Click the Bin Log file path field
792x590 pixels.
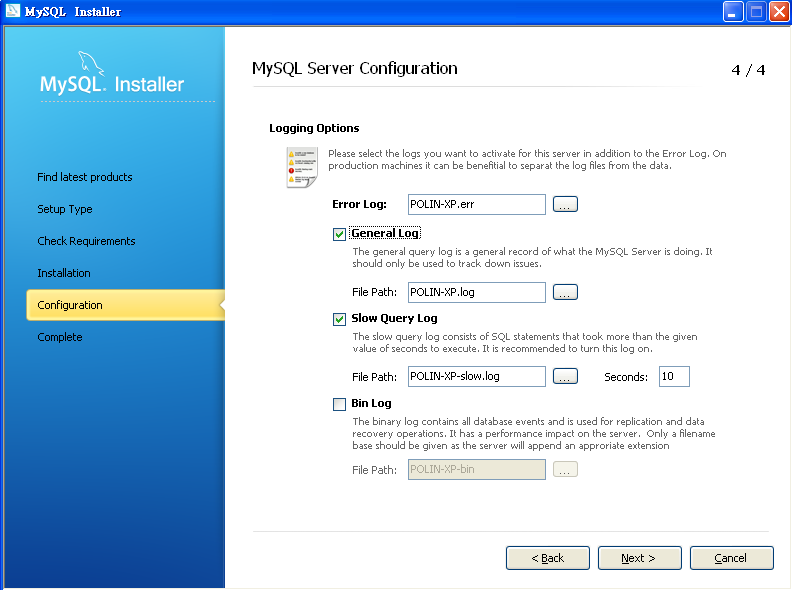click(x=477, y=469)
